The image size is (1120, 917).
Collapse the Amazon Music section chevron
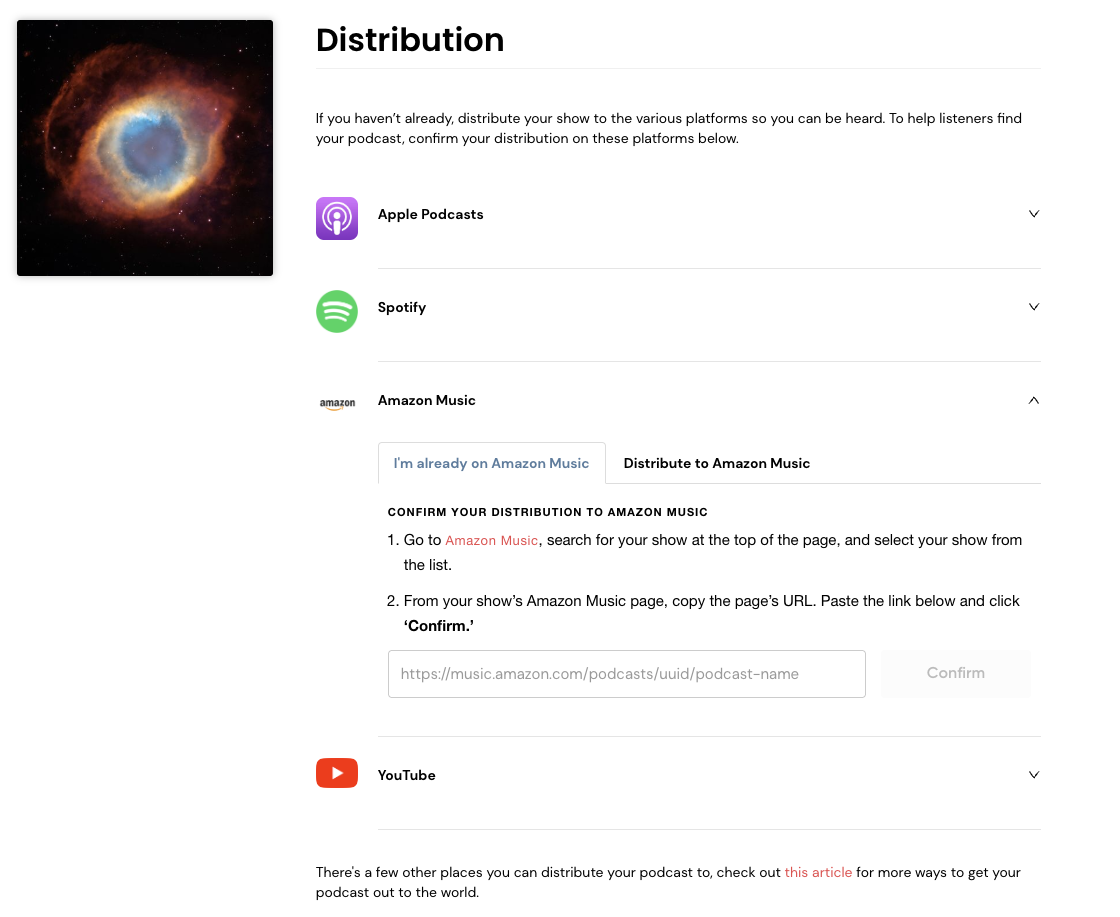(1033, 400)
